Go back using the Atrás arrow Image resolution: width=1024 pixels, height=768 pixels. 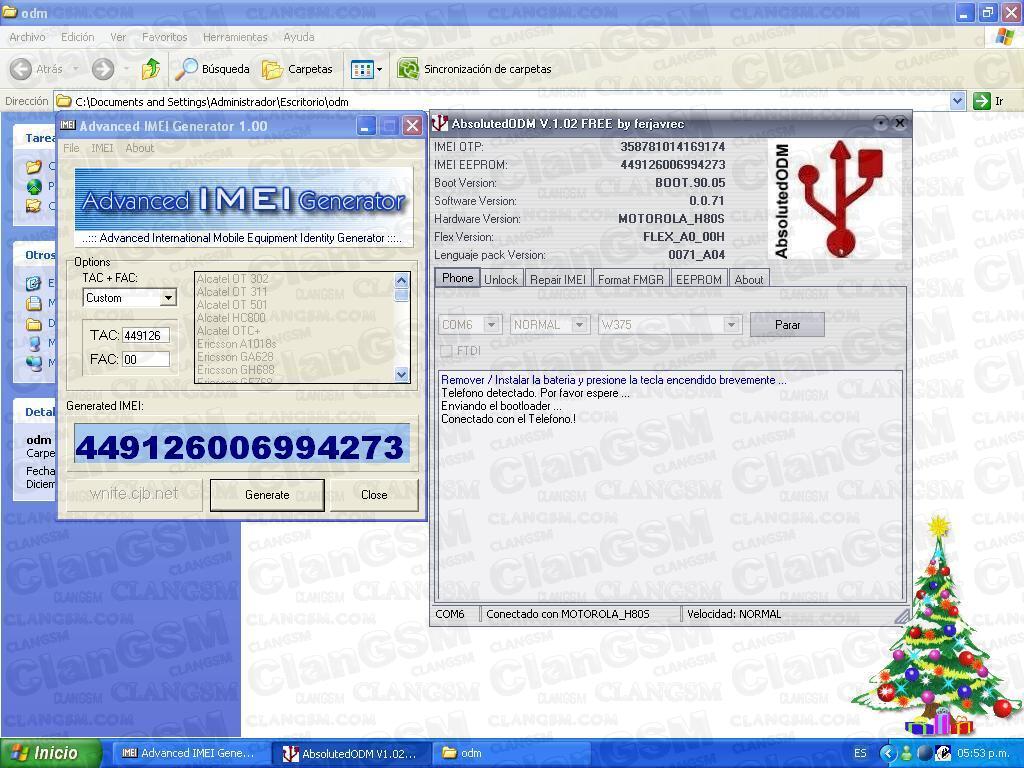[x=37, y=69]
